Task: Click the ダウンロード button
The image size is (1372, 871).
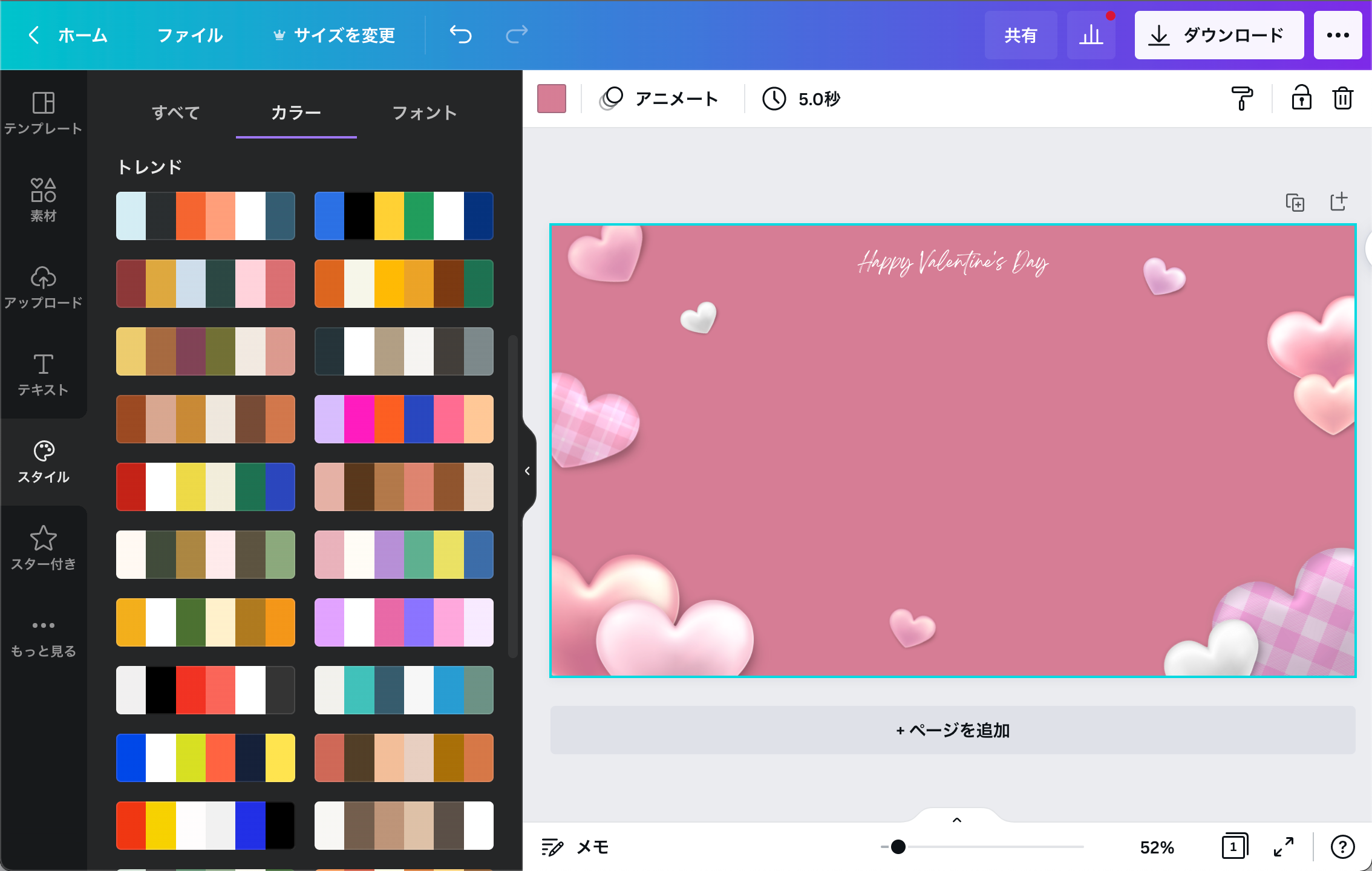Action: [x=1219, y=35]
